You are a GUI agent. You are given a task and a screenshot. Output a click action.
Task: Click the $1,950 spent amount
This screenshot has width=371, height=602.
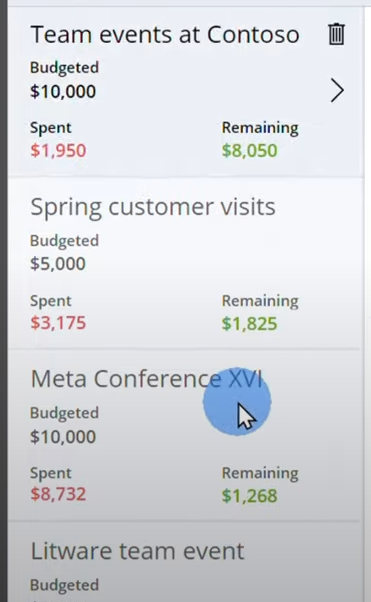pyautogui.click(x=58, y=150)
